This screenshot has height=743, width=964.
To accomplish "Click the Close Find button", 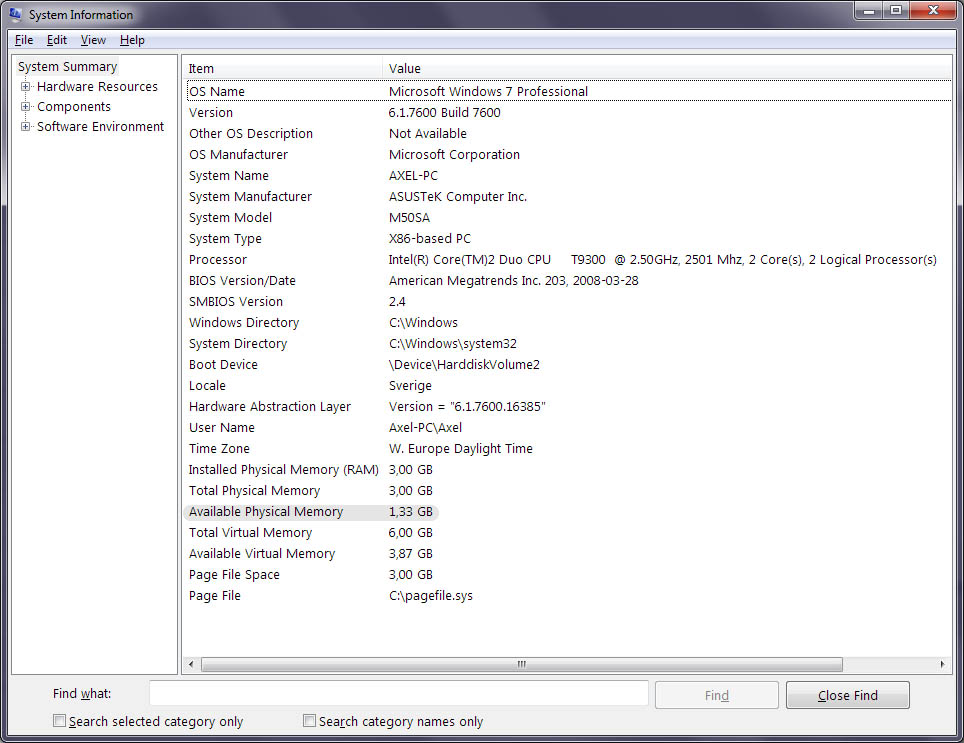I will 848,695.
